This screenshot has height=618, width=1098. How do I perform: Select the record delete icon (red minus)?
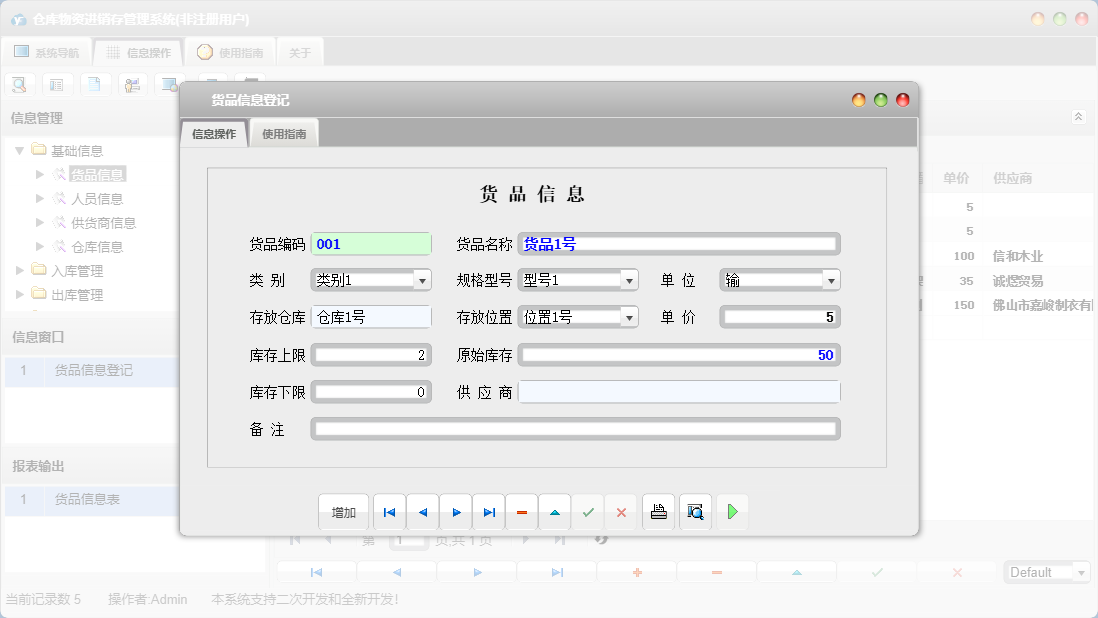[521, 511]
